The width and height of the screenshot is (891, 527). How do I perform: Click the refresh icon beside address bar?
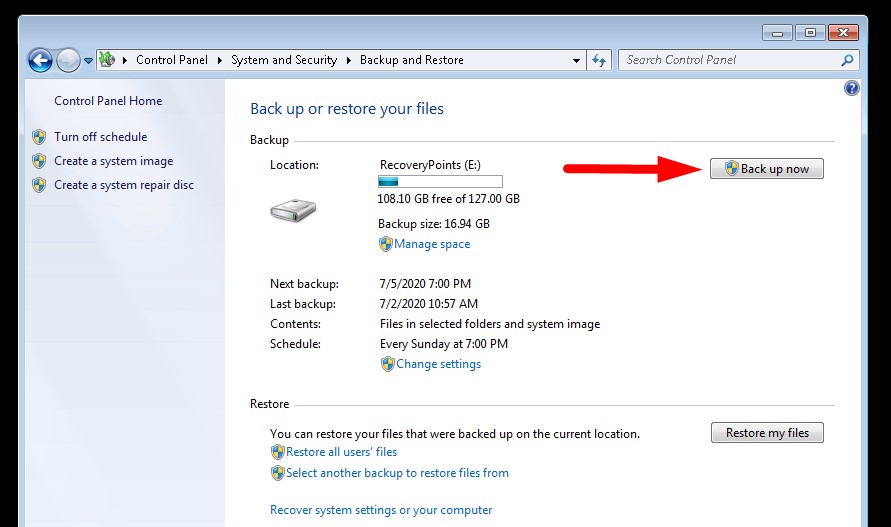pos(599,60)
